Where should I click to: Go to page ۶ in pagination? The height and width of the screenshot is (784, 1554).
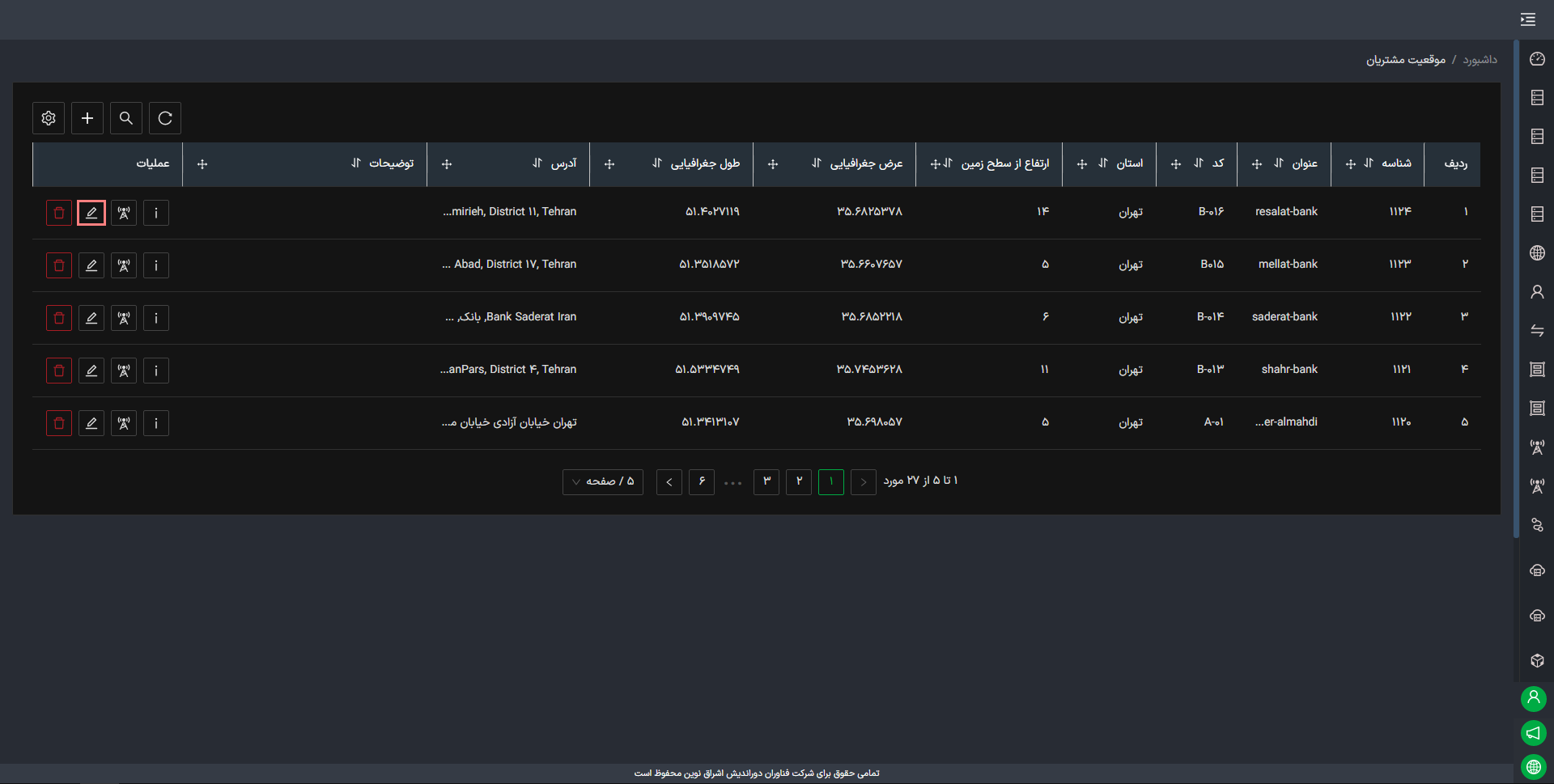702,482
